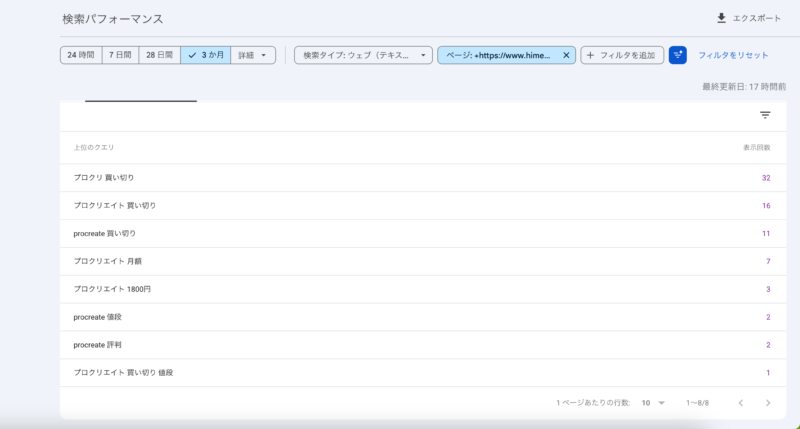This screenshot has height=429, width=800.
Task: Click the 上位のクエリ column header
Action: coord(94,147)
